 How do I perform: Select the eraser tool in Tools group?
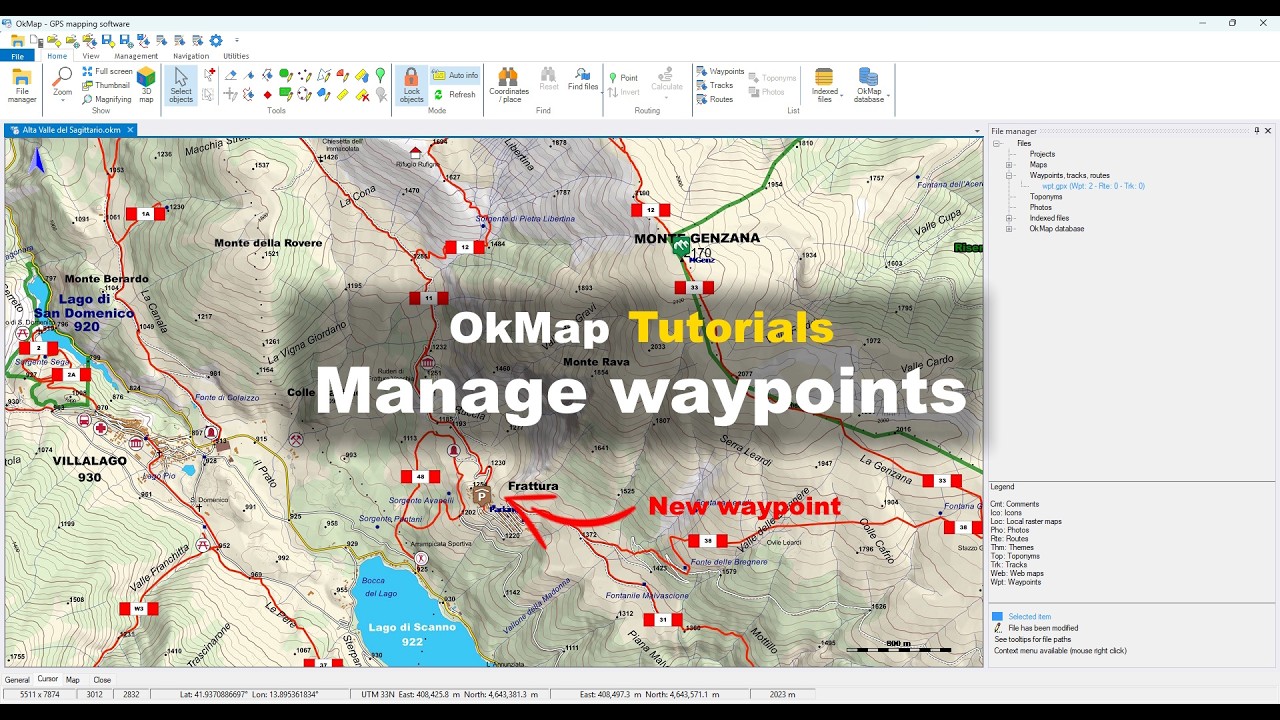pos(231,75)
